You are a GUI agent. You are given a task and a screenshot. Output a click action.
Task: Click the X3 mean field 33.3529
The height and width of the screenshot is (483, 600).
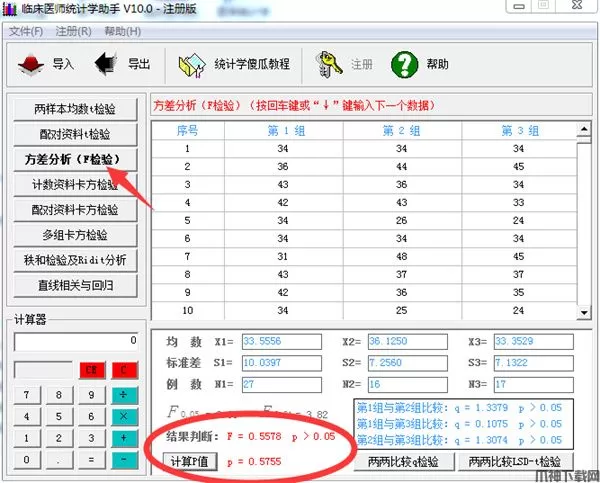[534, 342]
